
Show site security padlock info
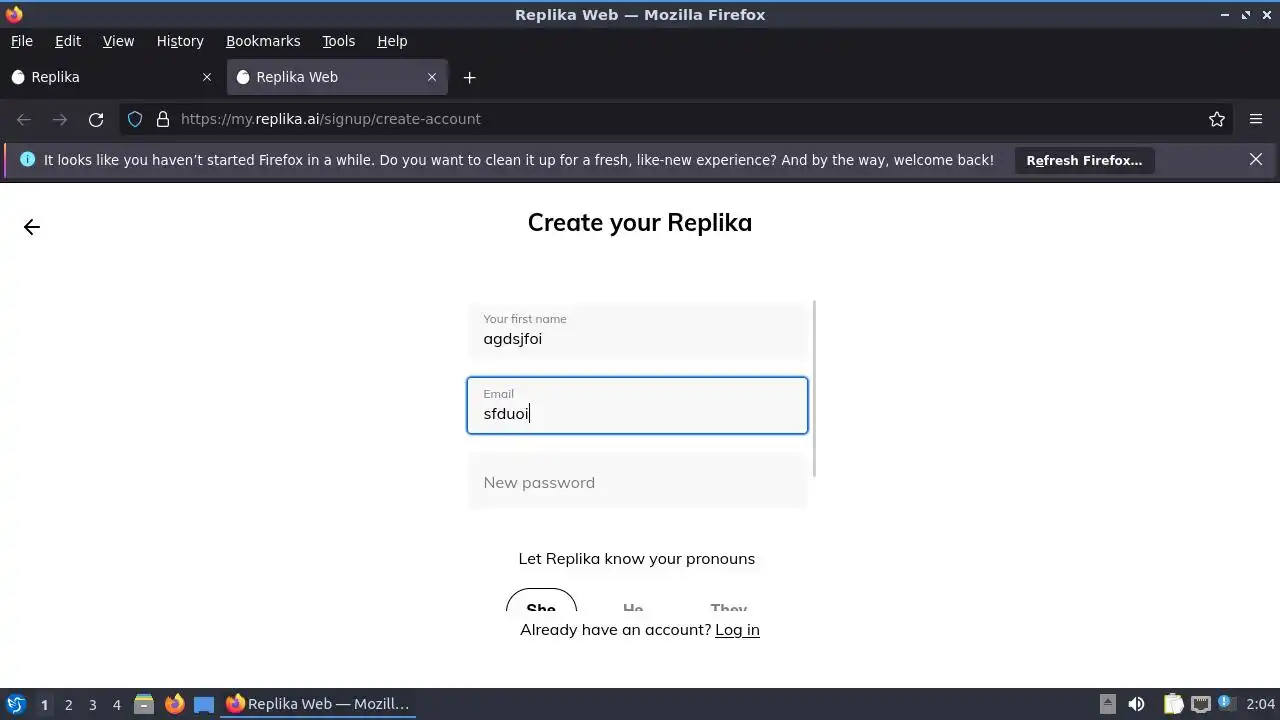[163, 119]
